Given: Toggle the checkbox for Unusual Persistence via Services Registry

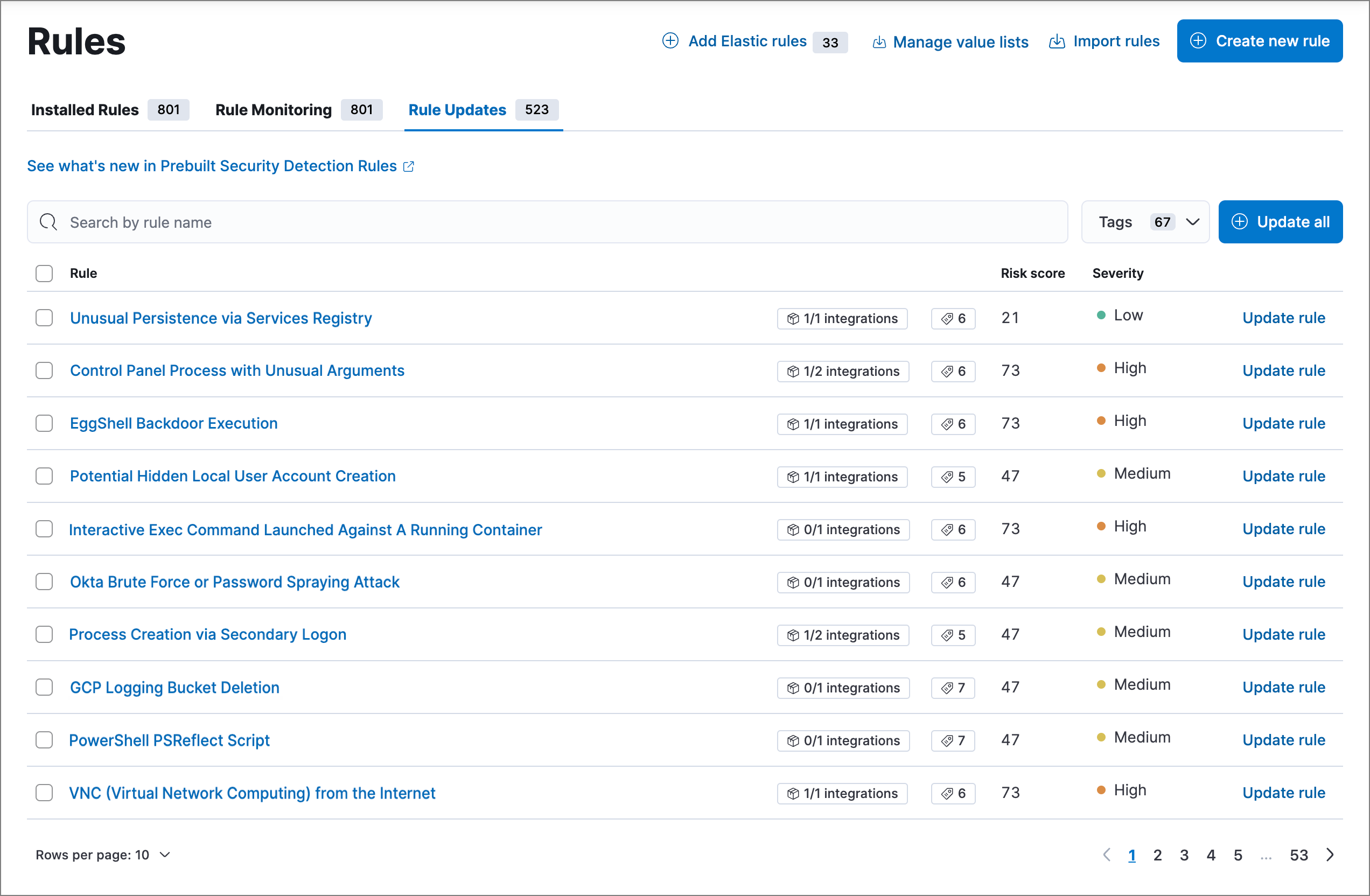Looking at the screenshot, I should pos(45,318).
